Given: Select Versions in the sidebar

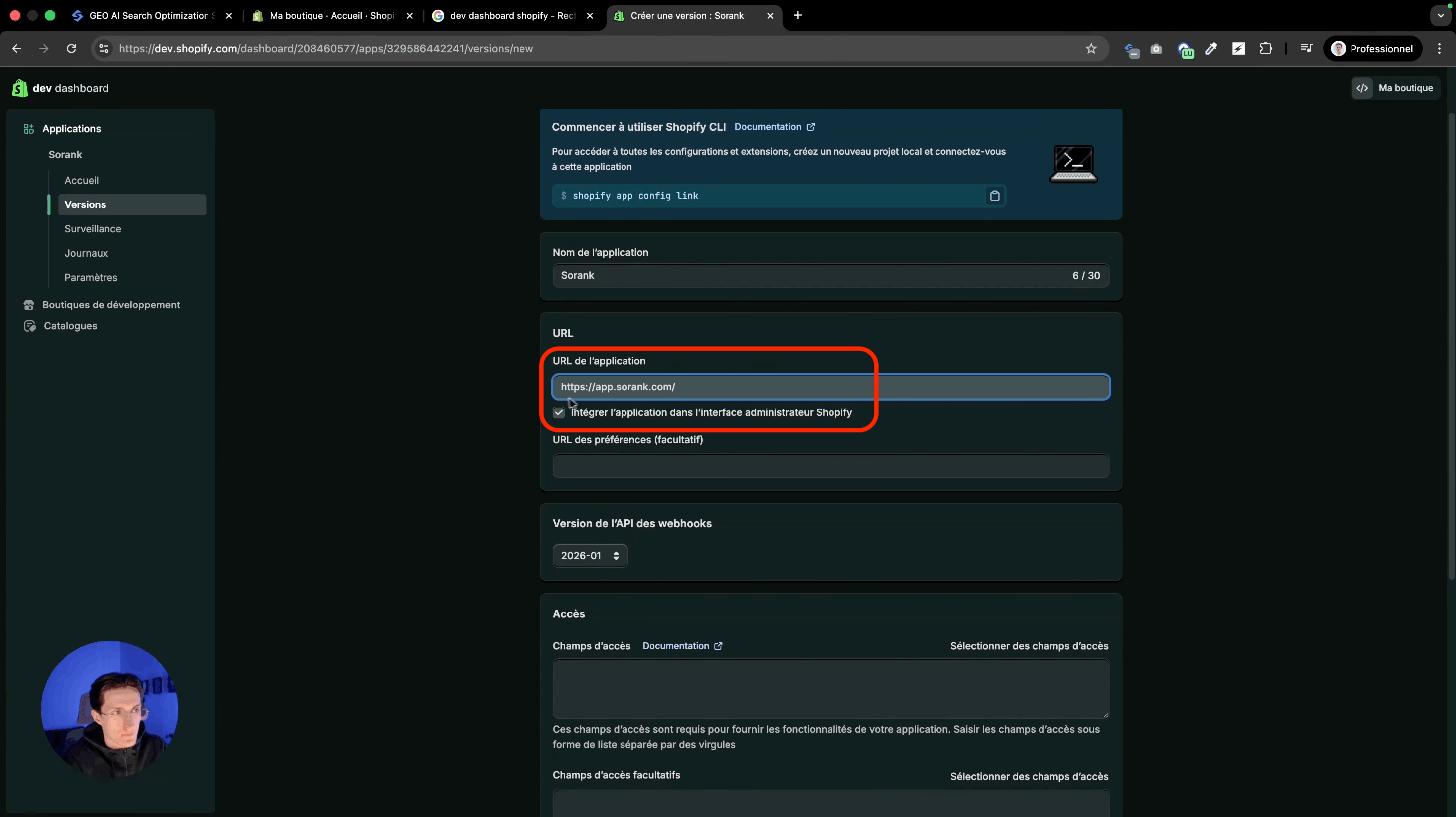Looking at the screenshot, I should click(132, 204).
